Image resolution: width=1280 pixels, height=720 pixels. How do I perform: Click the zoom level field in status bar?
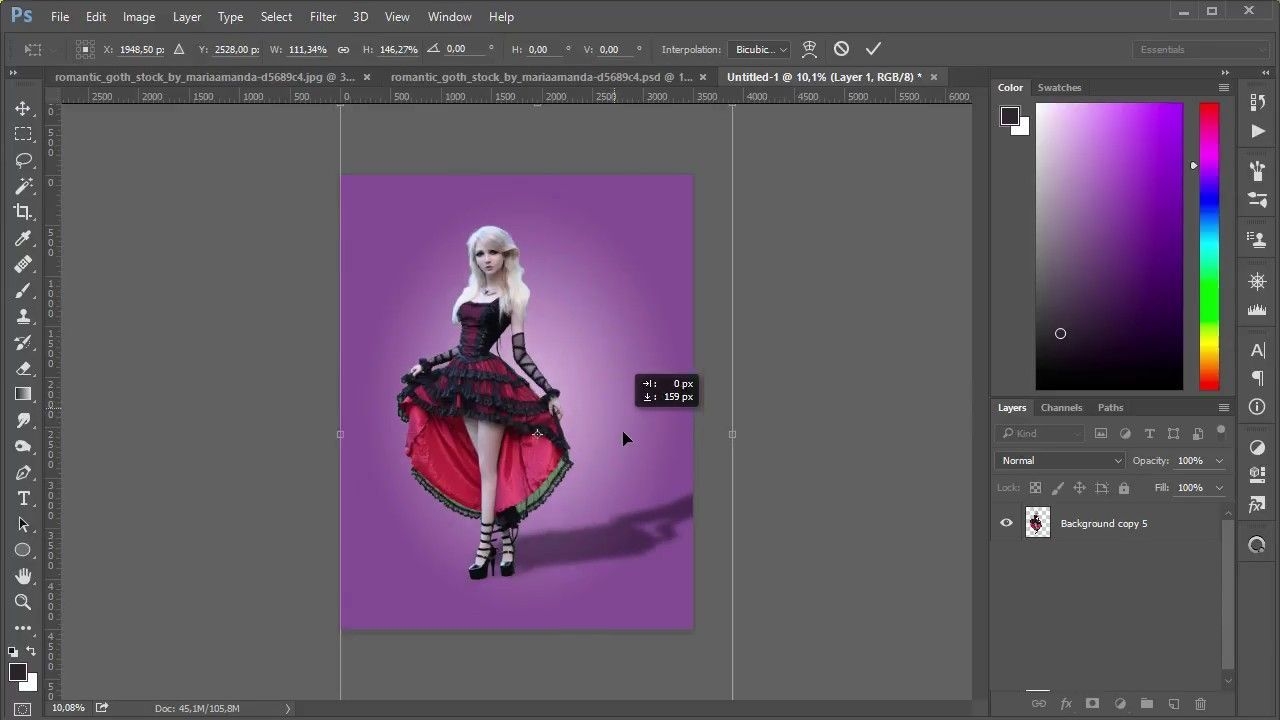click(x=68, y=708)
